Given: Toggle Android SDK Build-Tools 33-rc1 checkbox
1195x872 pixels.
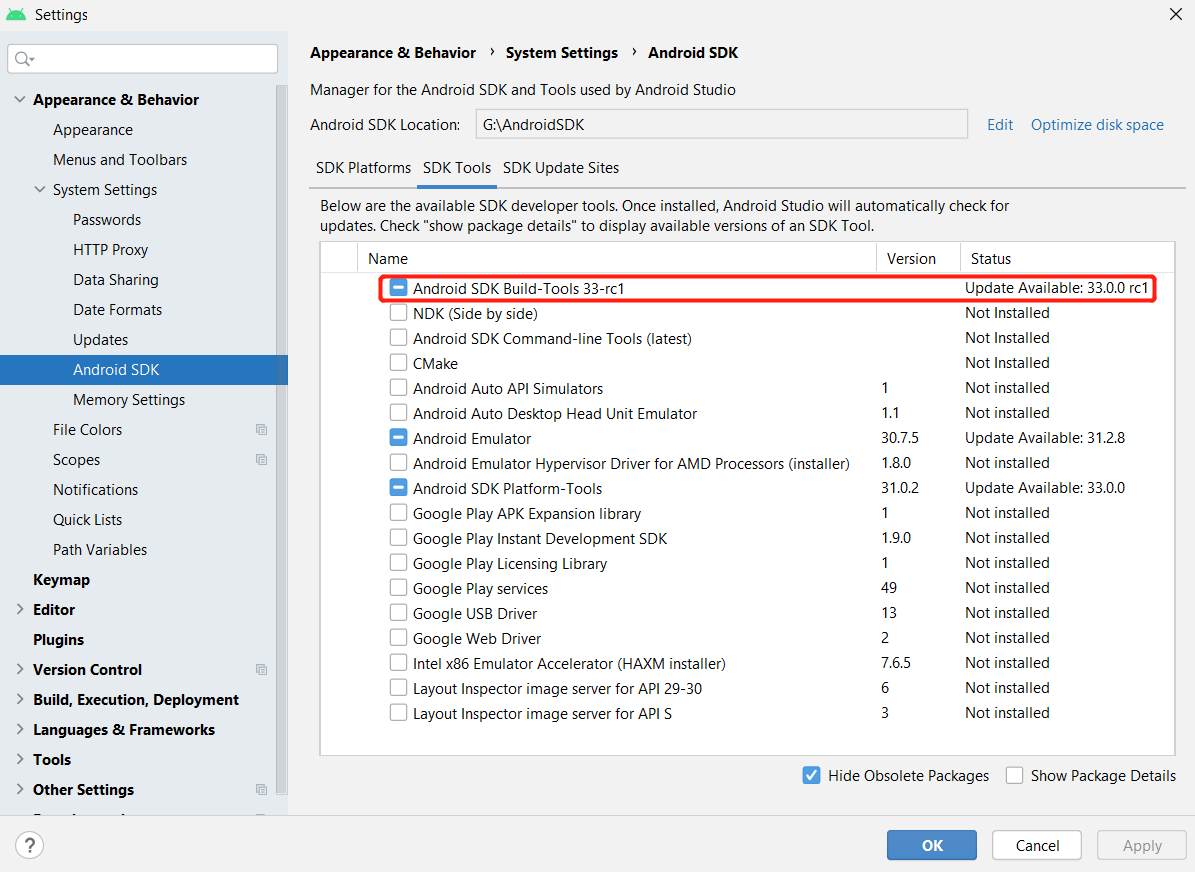Looking at the screenshot, I should pos(398,288).
